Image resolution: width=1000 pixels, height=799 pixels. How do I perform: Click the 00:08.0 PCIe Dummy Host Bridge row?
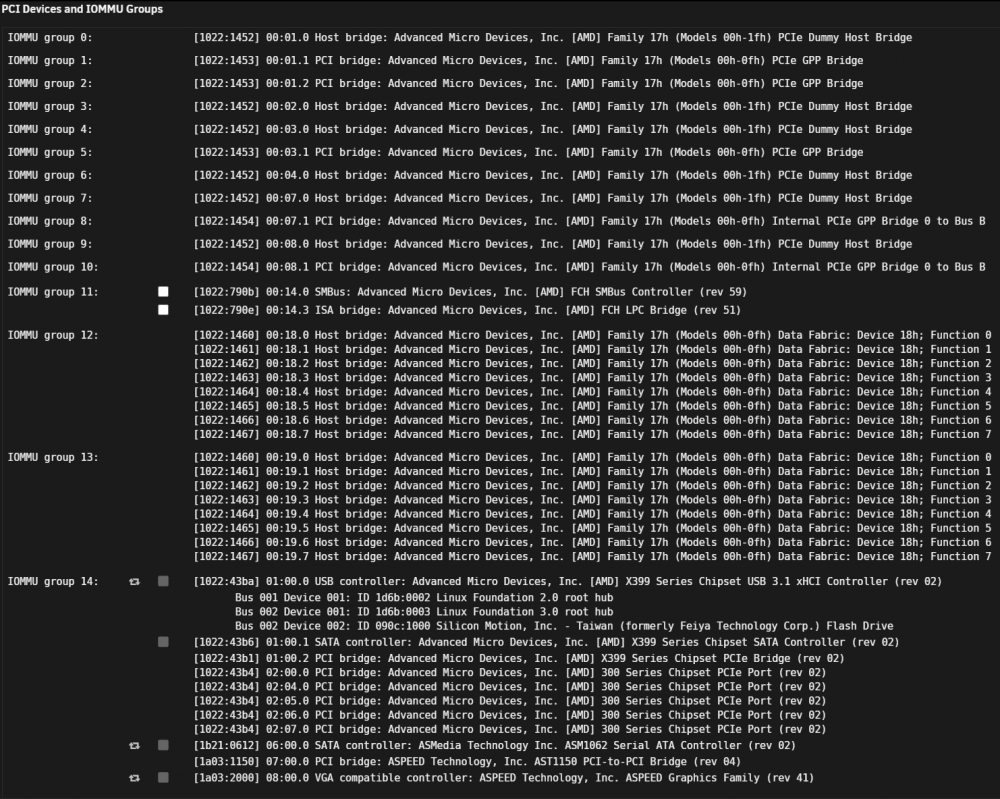[553, 244]
